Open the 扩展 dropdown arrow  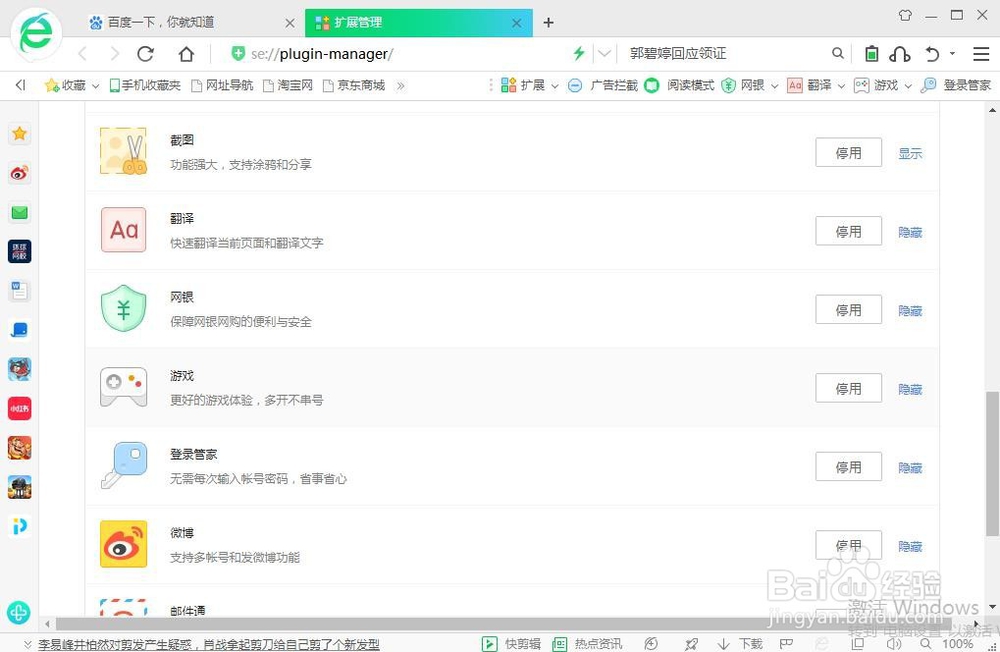(555, 86)
